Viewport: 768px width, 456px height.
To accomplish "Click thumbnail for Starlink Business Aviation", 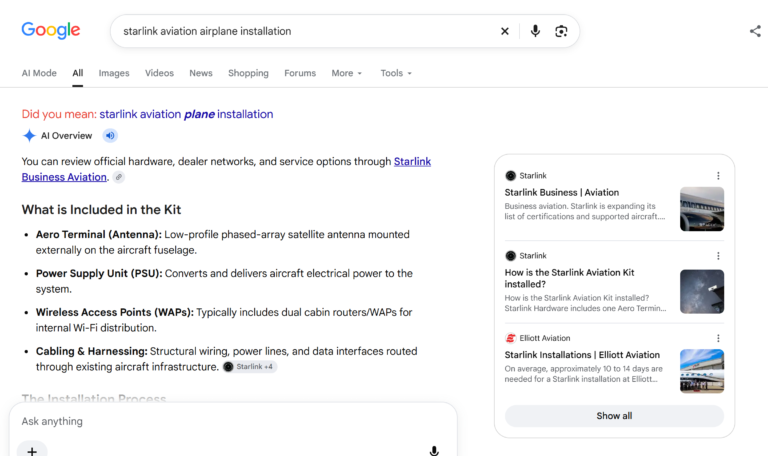I will coord(702,209).
